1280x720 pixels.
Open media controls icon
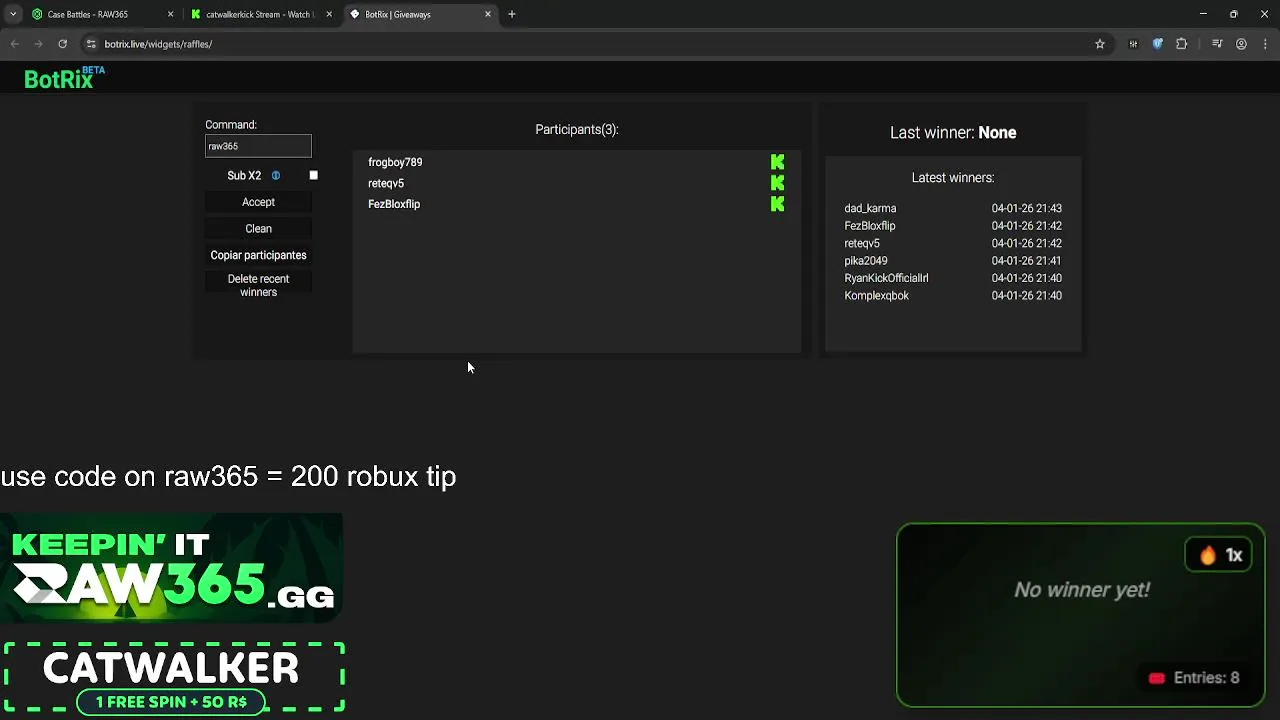[1217, 44]
